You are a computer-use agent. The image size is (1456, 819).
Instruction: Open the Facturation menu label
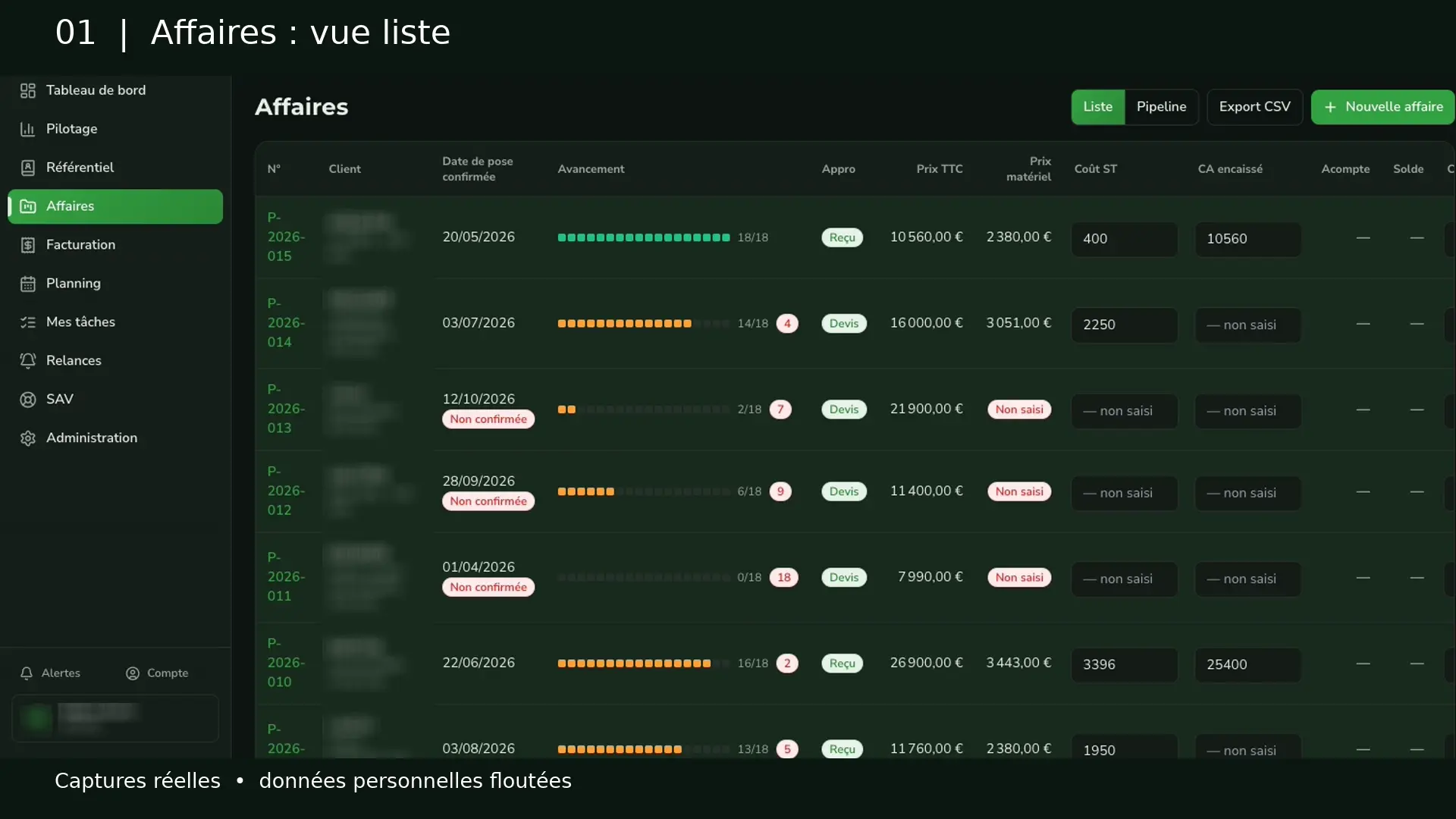(80, 245)
